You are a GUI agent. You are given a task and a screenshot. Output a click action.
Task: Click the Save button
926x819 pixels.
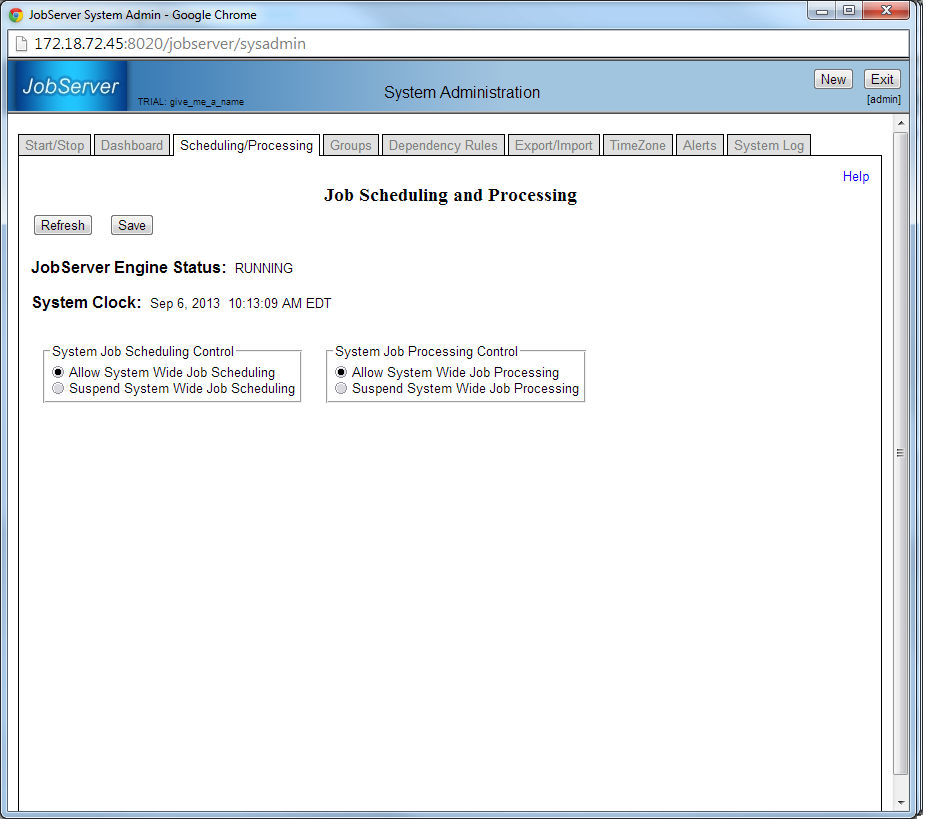pos(132,225)
